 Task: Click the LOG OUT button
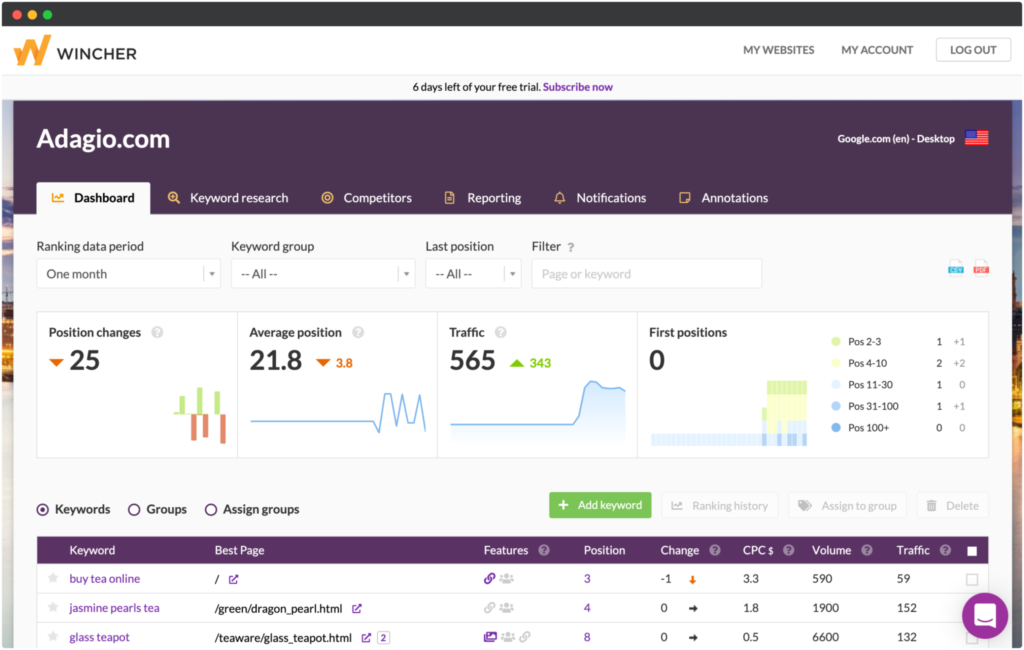click(973, 50)
